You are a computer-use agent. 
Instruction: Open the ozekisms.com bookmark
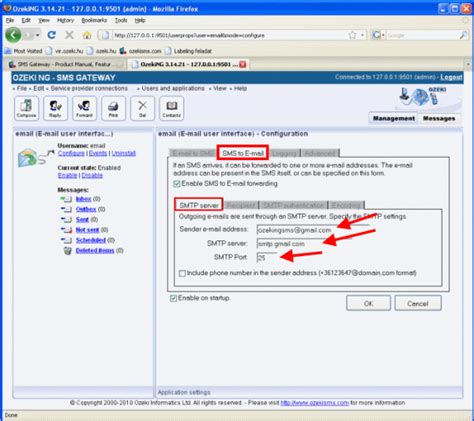pyautogui.click(x=140, y=51)
